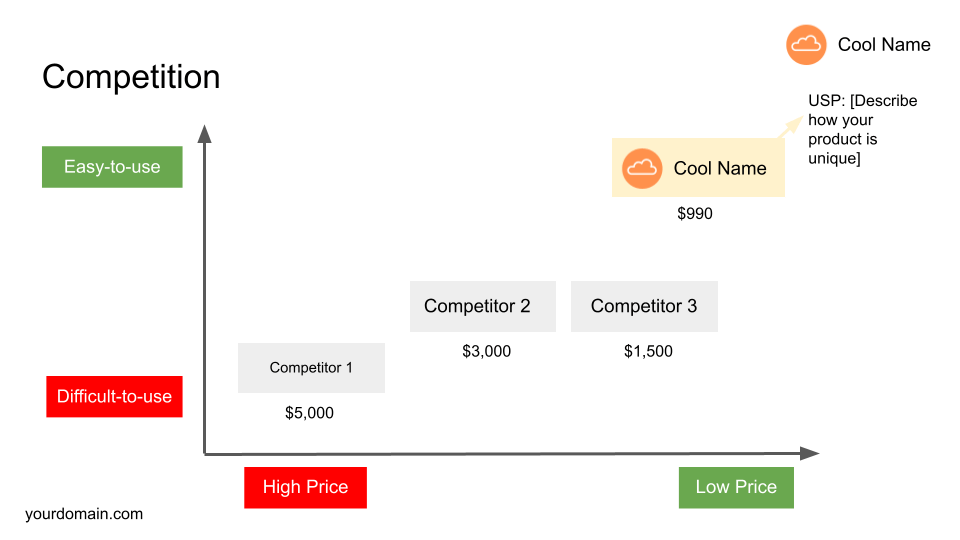Select the red High Price label

[x=305, y=487]
